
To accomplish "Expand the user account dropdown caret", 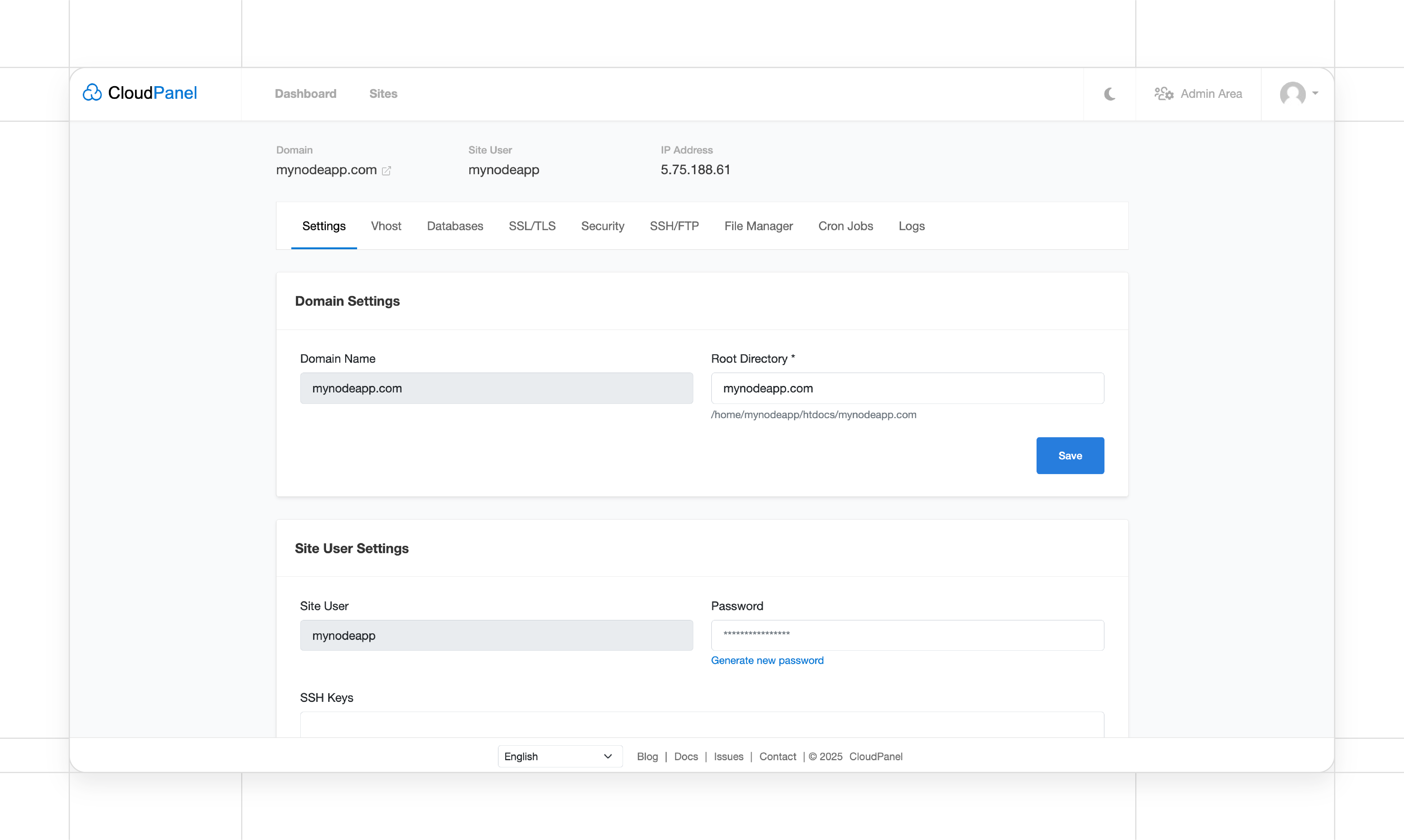I will (x=1315, y=93).
